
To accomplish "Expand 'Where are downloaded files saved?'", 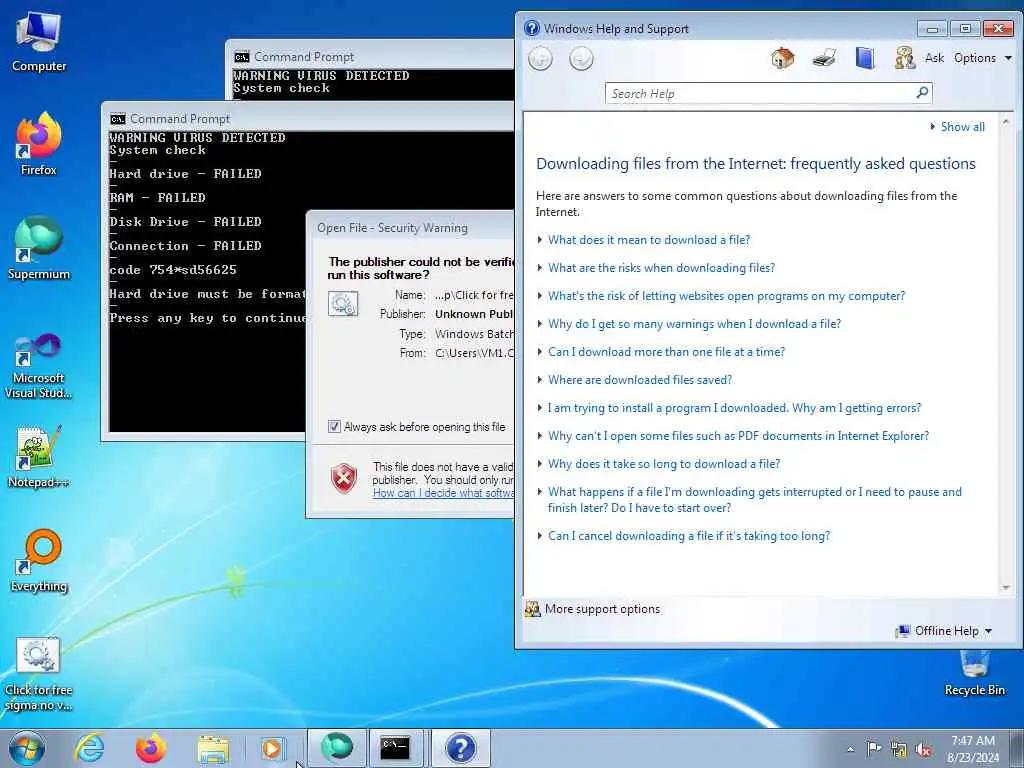I will tap(640, 380).
